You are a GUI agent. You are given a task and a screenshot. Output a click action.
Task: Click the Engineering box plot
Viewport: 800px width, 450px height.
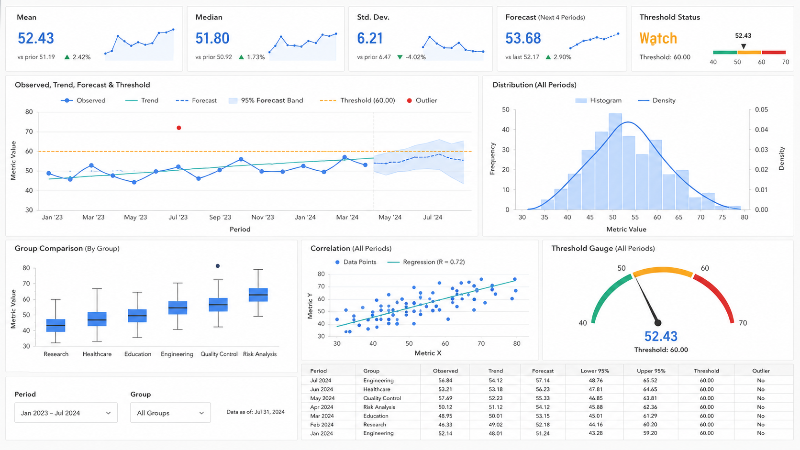click(x=178, y=307)
